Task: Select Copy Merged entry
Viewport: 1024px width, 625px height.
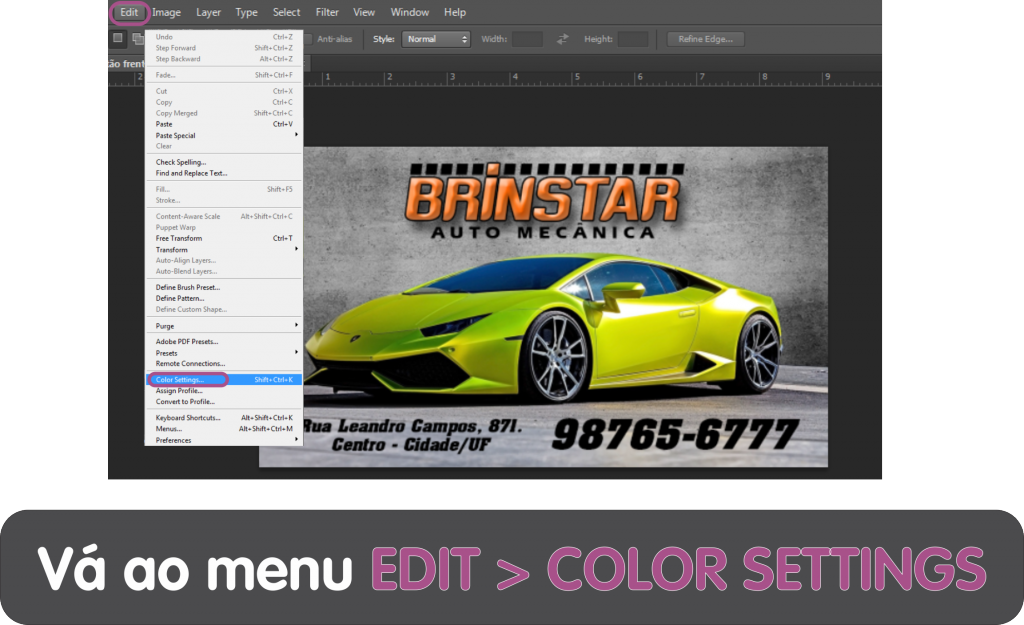Action: click(223, 113)
